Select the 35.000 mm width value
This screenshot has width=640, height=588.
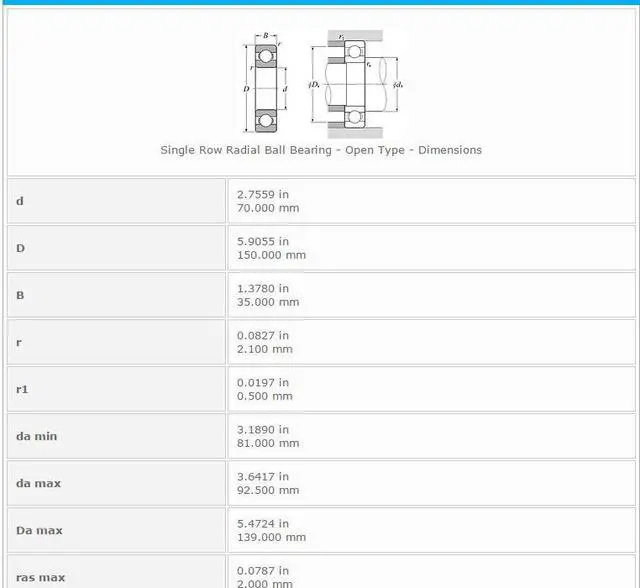click(431, 295)
